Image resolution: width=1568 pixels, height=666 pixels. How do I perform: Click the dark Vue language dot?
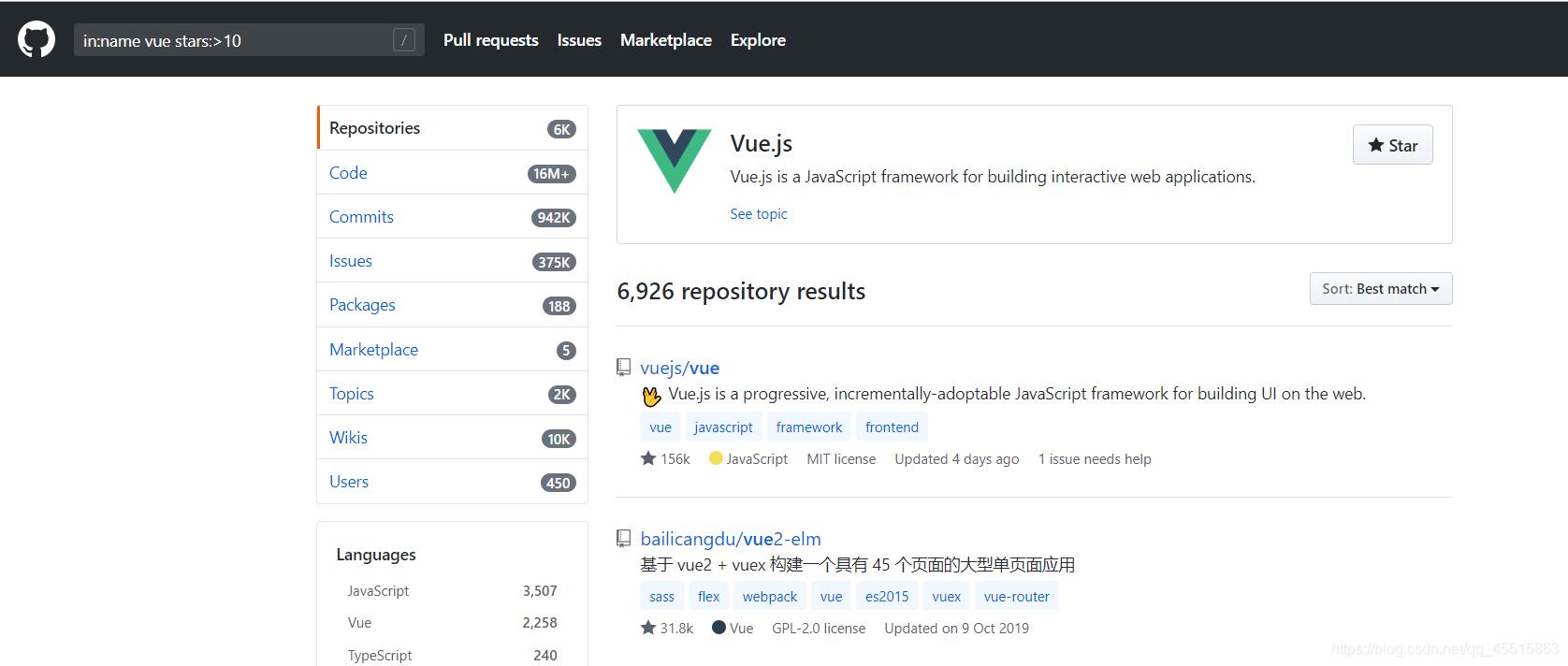click(719, 628)
